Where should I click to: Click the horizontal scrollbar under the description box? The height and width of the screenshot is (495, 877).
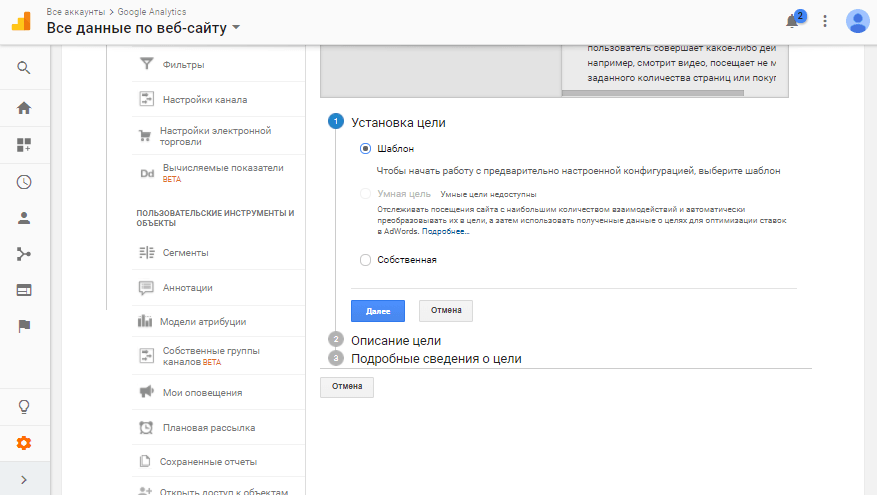tap(652, 93)
